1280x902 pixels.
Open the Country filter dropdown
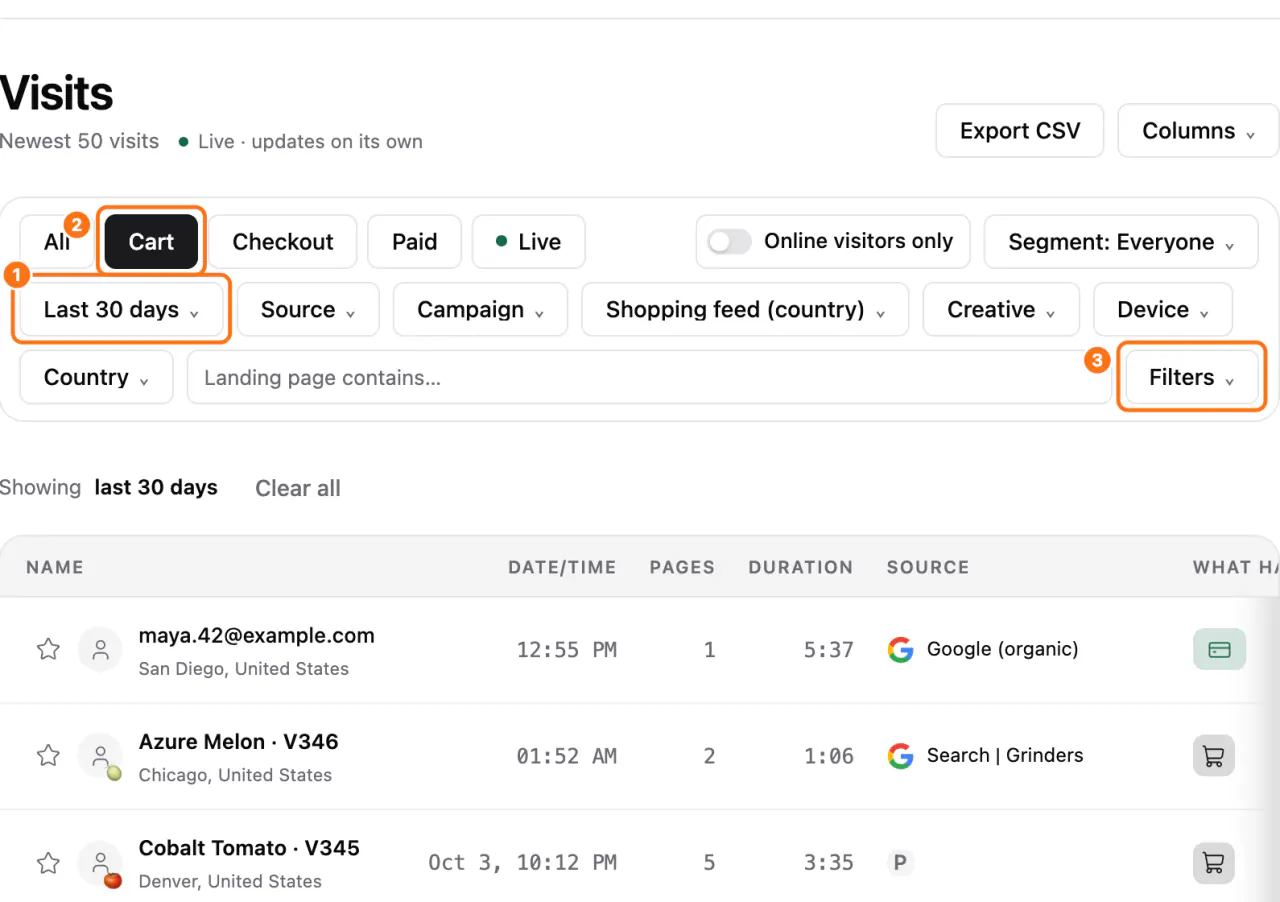point(96,378)
